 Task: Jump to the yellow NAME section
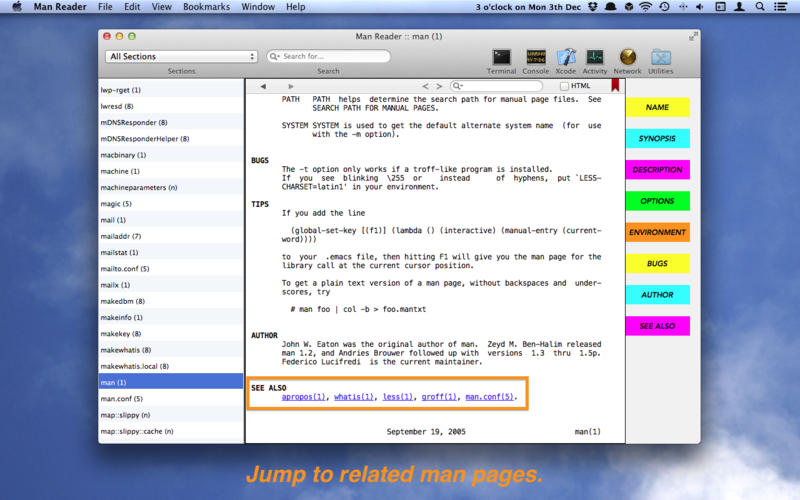657,107
